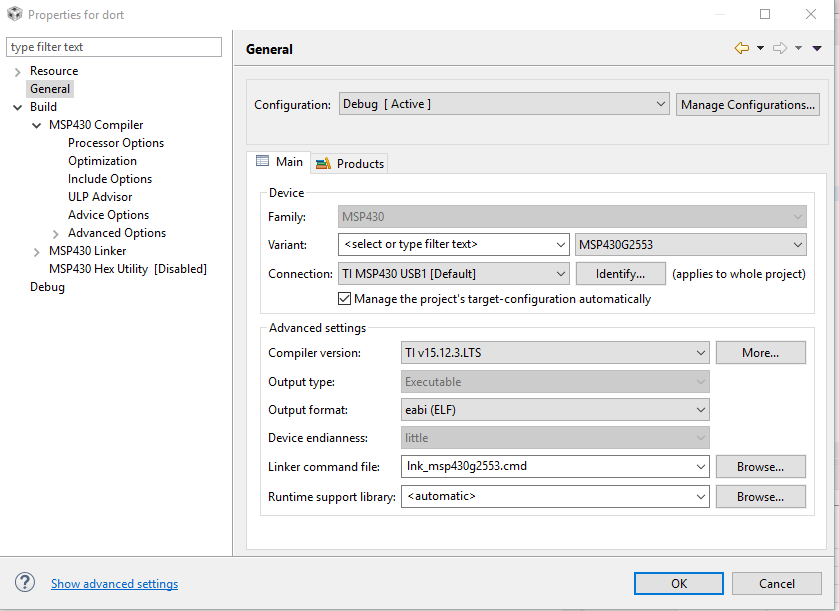The width and height of the screenshot is (839, 611).
Task: Click the Manage Configurations button
Action: (748, 104)
